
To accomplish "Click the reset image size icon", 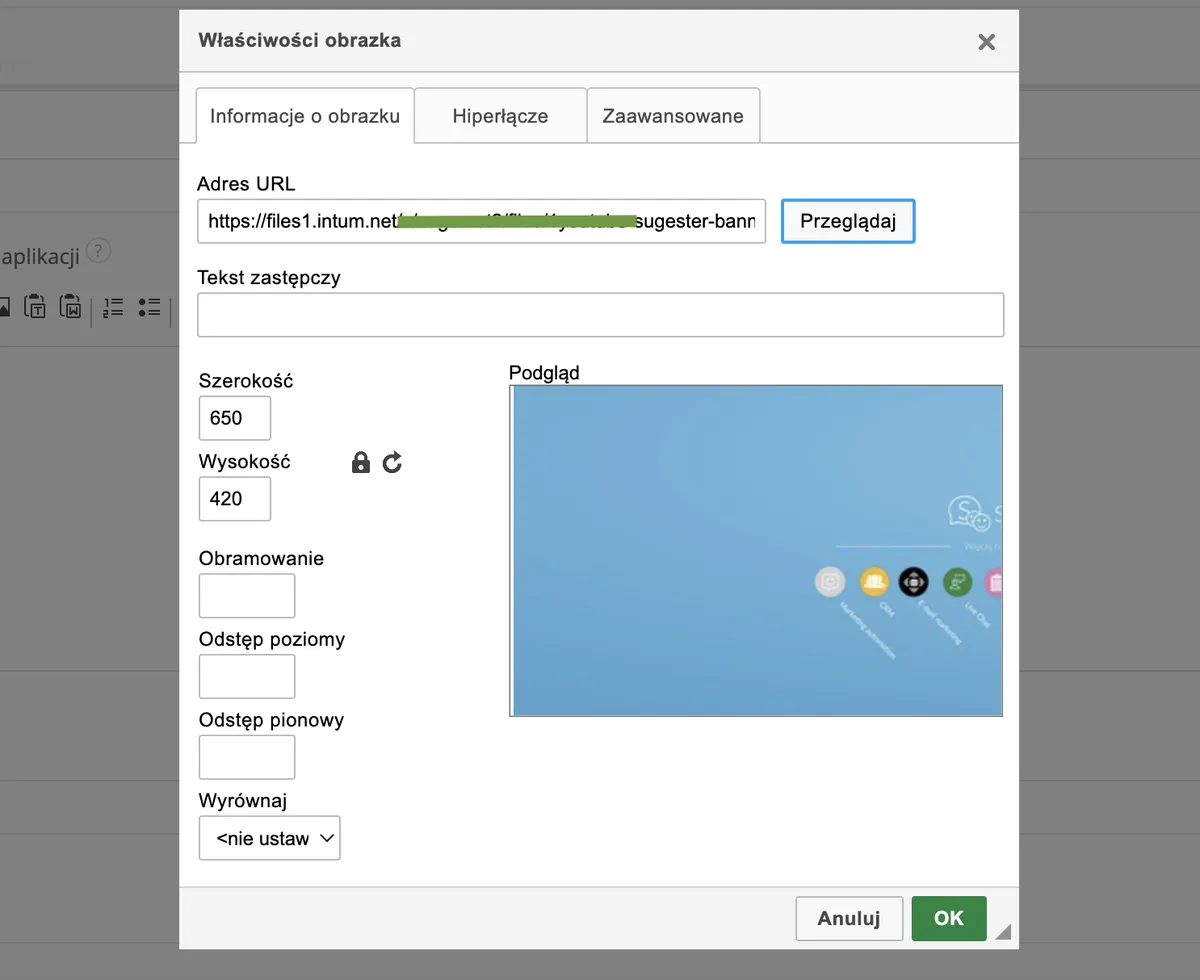I will pyautogui.click(x=392, y=462).
